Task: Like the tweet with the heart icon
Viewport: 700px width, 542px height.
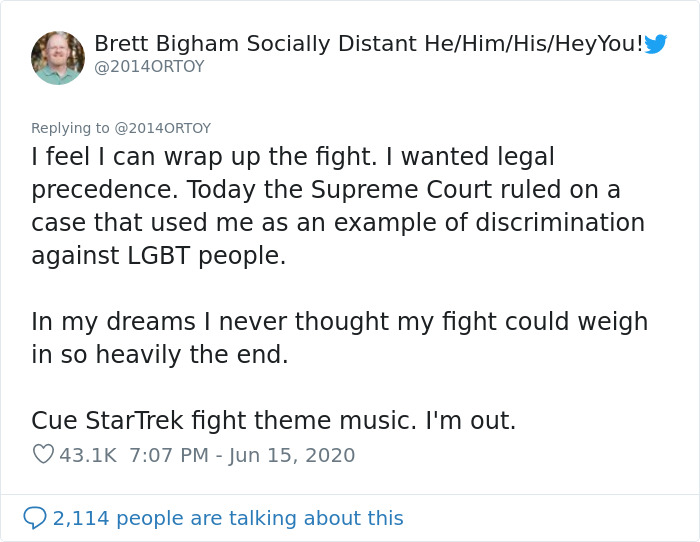Action: 43,455
